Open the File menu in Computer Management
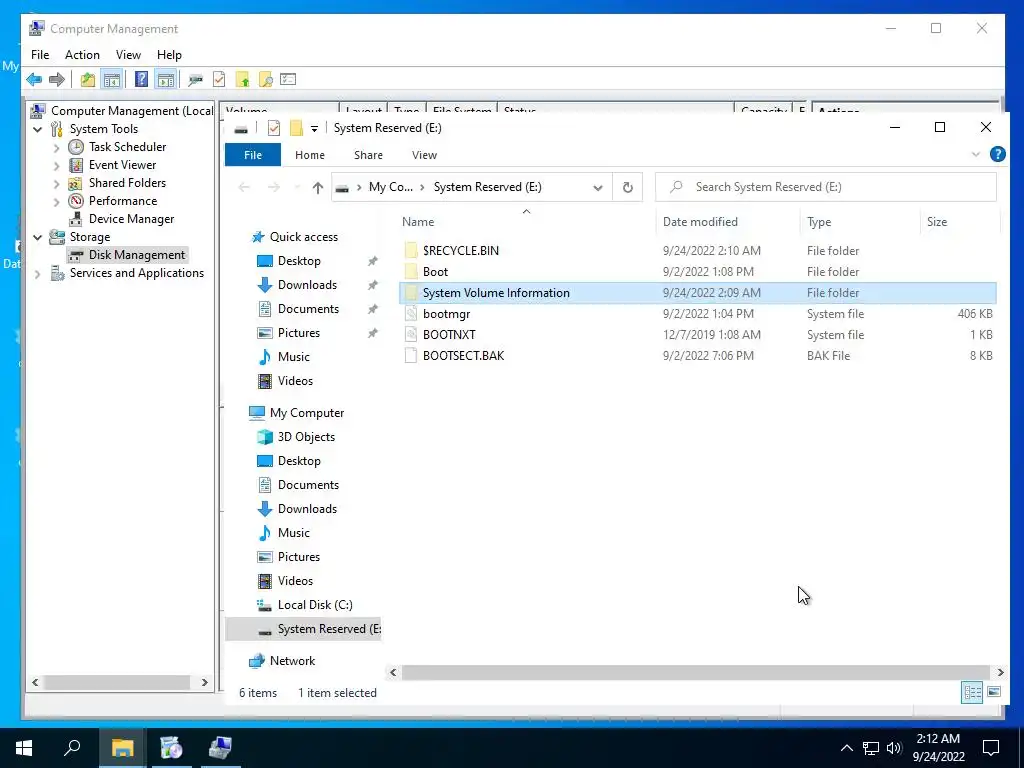Image resolution: width=1024 pixels, height=768 pixels. point(40,55)
